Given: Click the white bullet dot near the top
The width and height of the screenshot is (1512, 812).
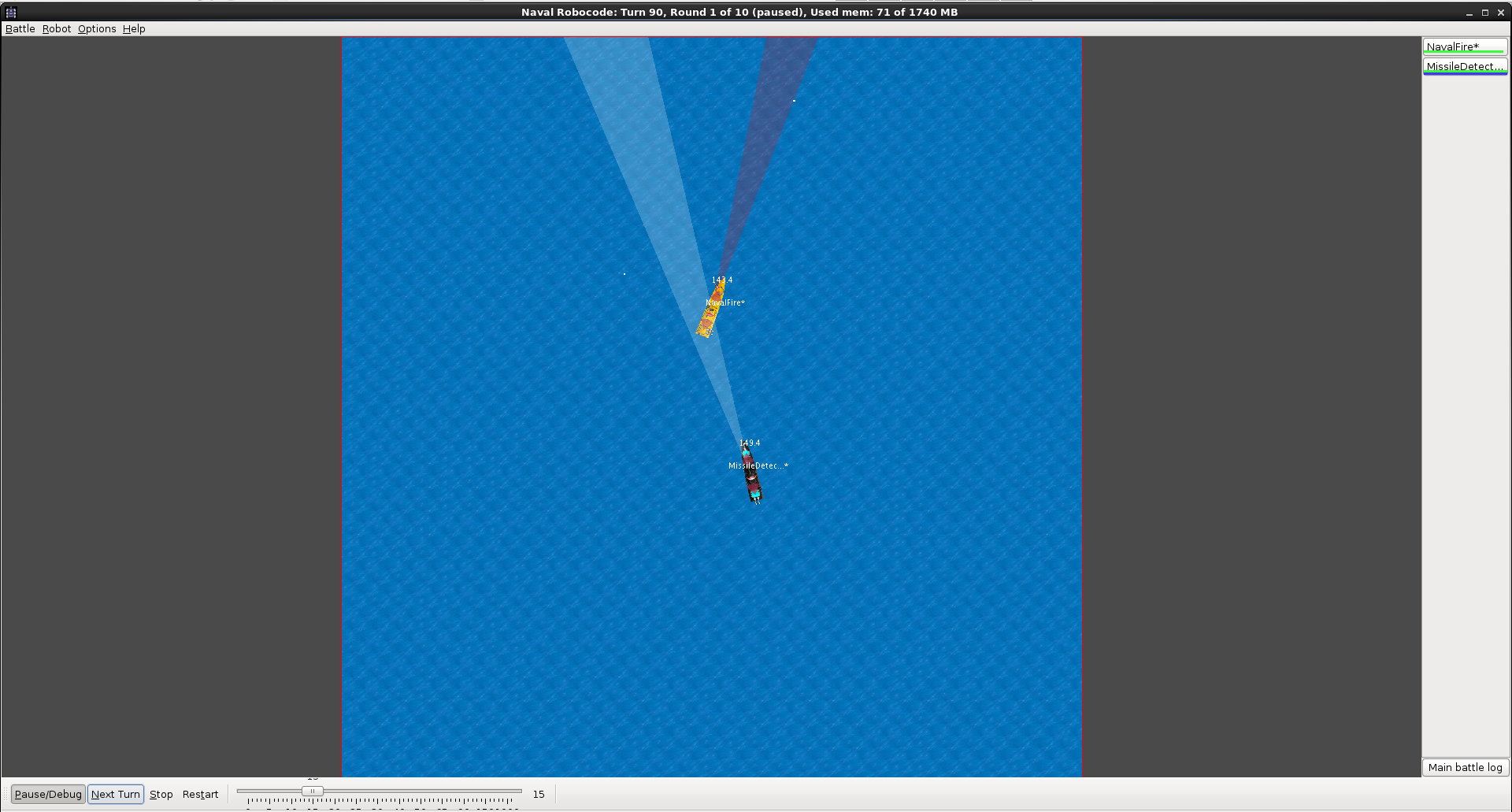Looking at the screenshot, I should click(x=794, y=100).
